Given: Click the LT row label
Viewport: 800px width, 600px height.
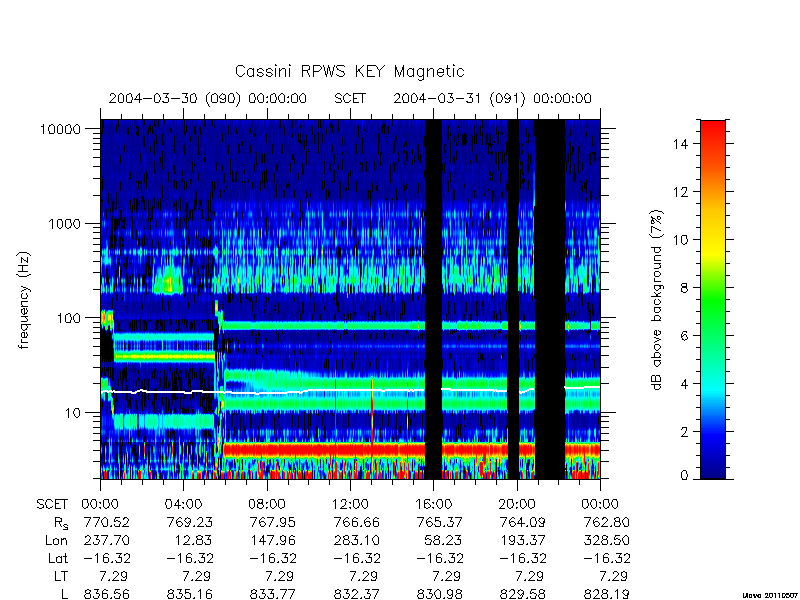Looking at the screenshot, I should click(61, 577).
